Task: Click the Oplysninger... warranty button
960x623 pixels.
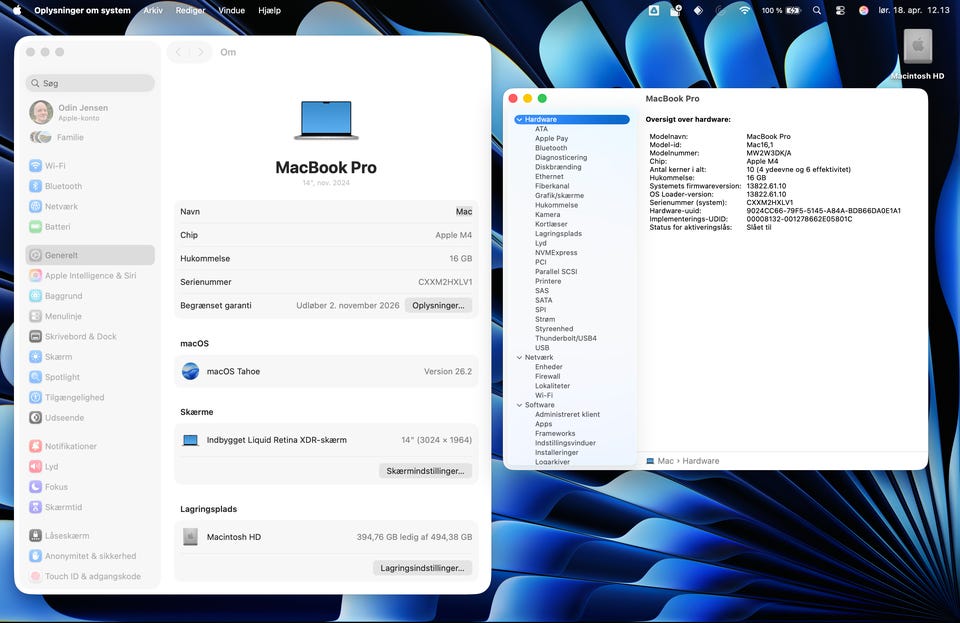Action: 438,305
